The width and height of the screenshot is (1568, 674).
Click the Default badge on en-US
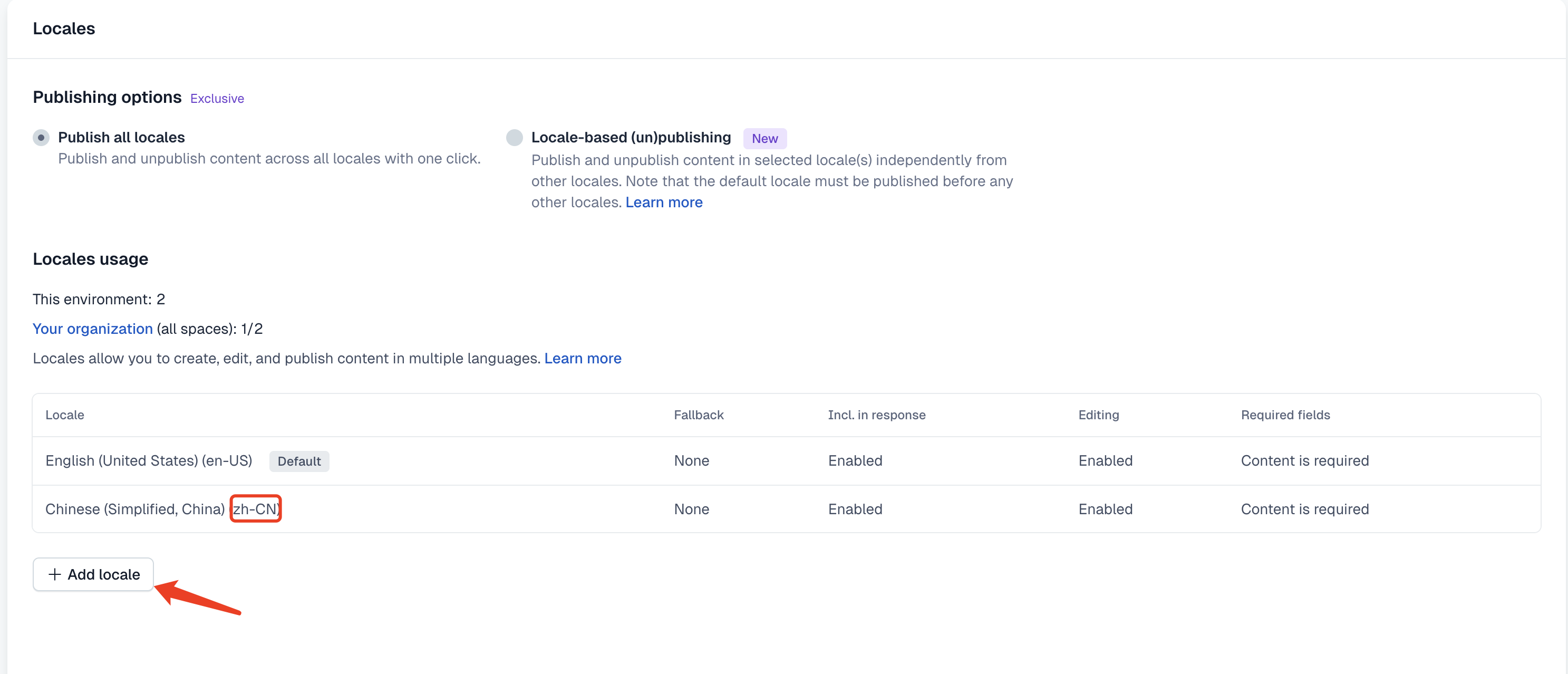pos(299,461)
